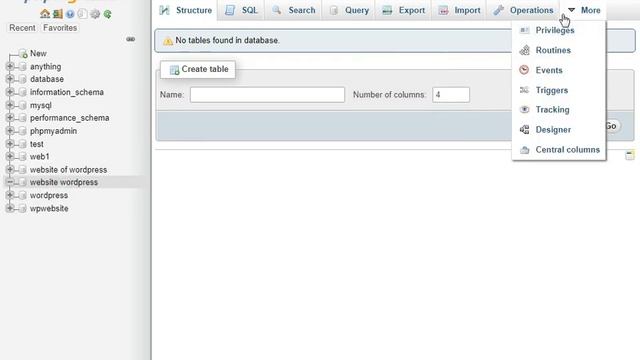Click New in the database tree
Image resolution: width=640 pixels, height=360 pixels.
click(x=38, y=53)
